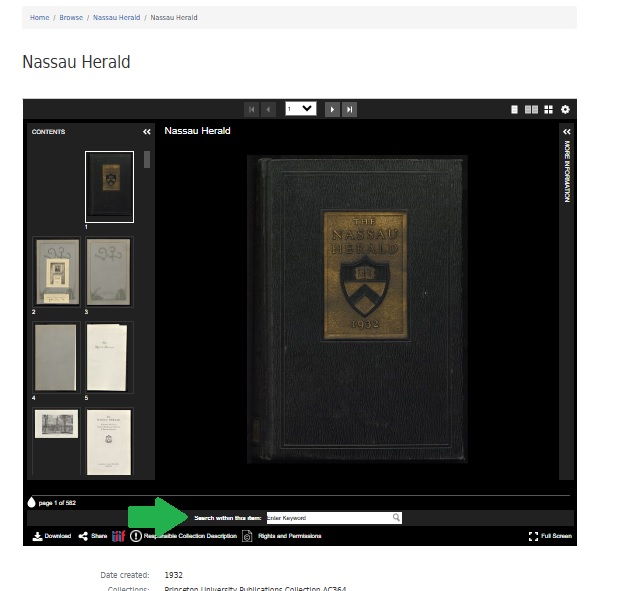
Task: Select page 4 thumbnail
Action: pyautogui.click(x=56, y=357)
